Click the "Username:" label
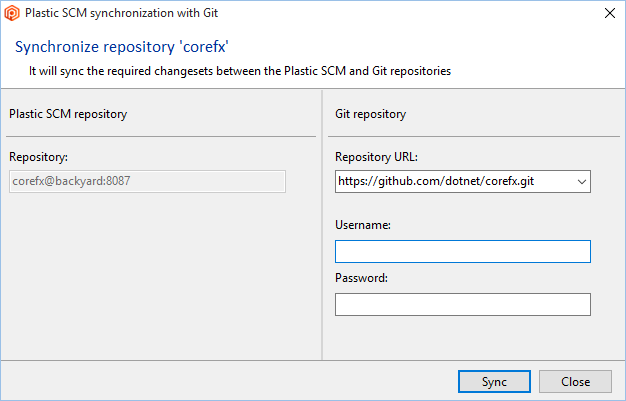This screenshot has width=626, height=401. [x=362, y=226]
